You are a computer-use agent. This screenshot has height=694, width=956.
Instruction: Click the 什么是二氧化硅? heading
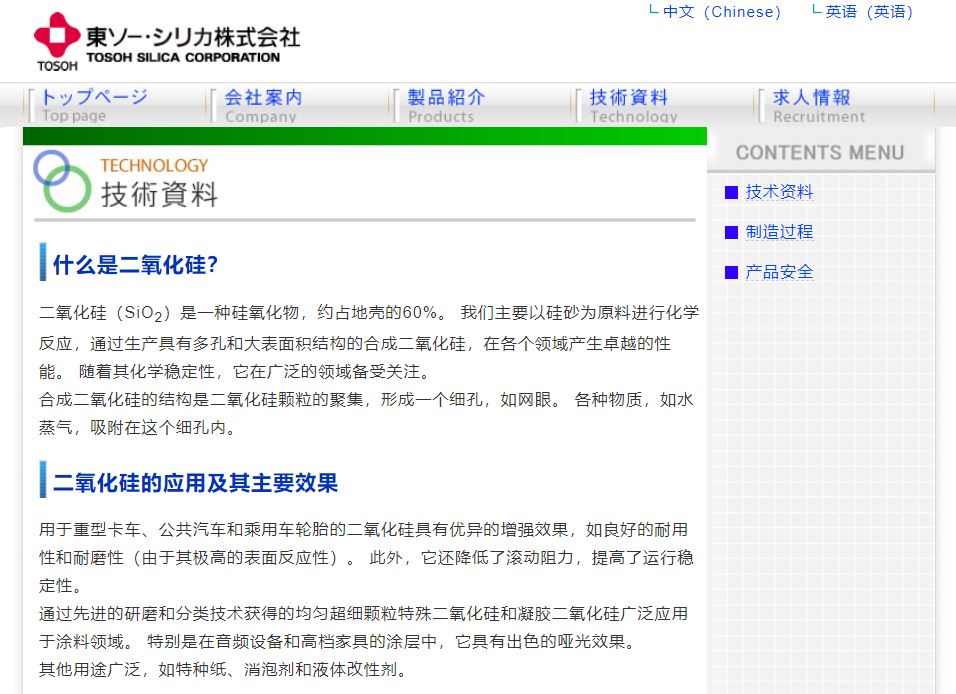pyautogui.click(x=135, y=265)
